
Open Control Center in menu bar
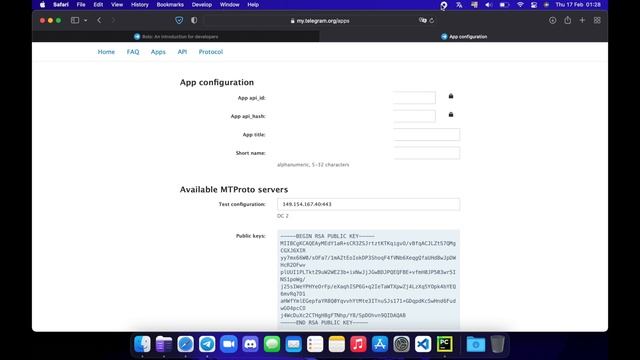534,5
